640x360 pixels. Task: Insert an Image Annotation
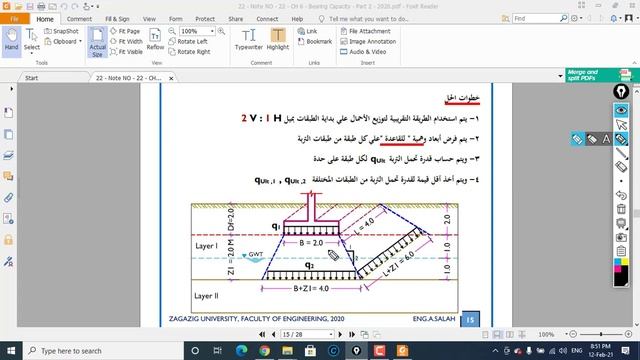[368, 41]
